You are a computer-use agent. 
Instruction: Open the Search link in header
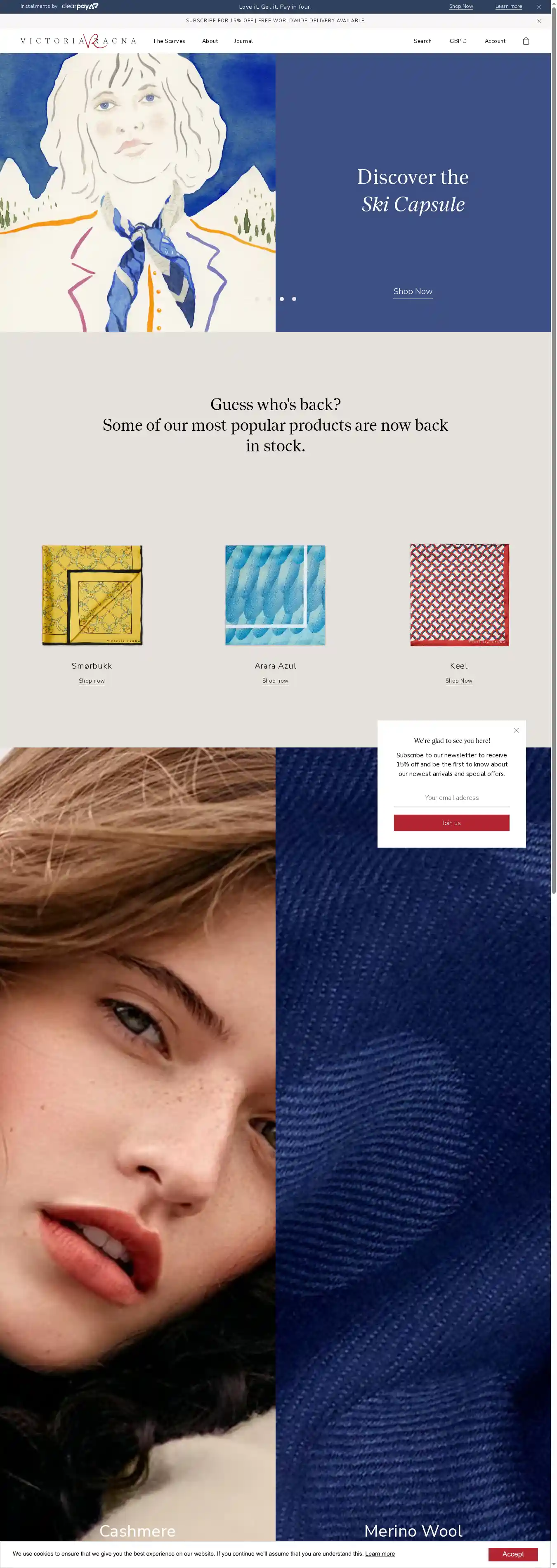pos(422,41)
